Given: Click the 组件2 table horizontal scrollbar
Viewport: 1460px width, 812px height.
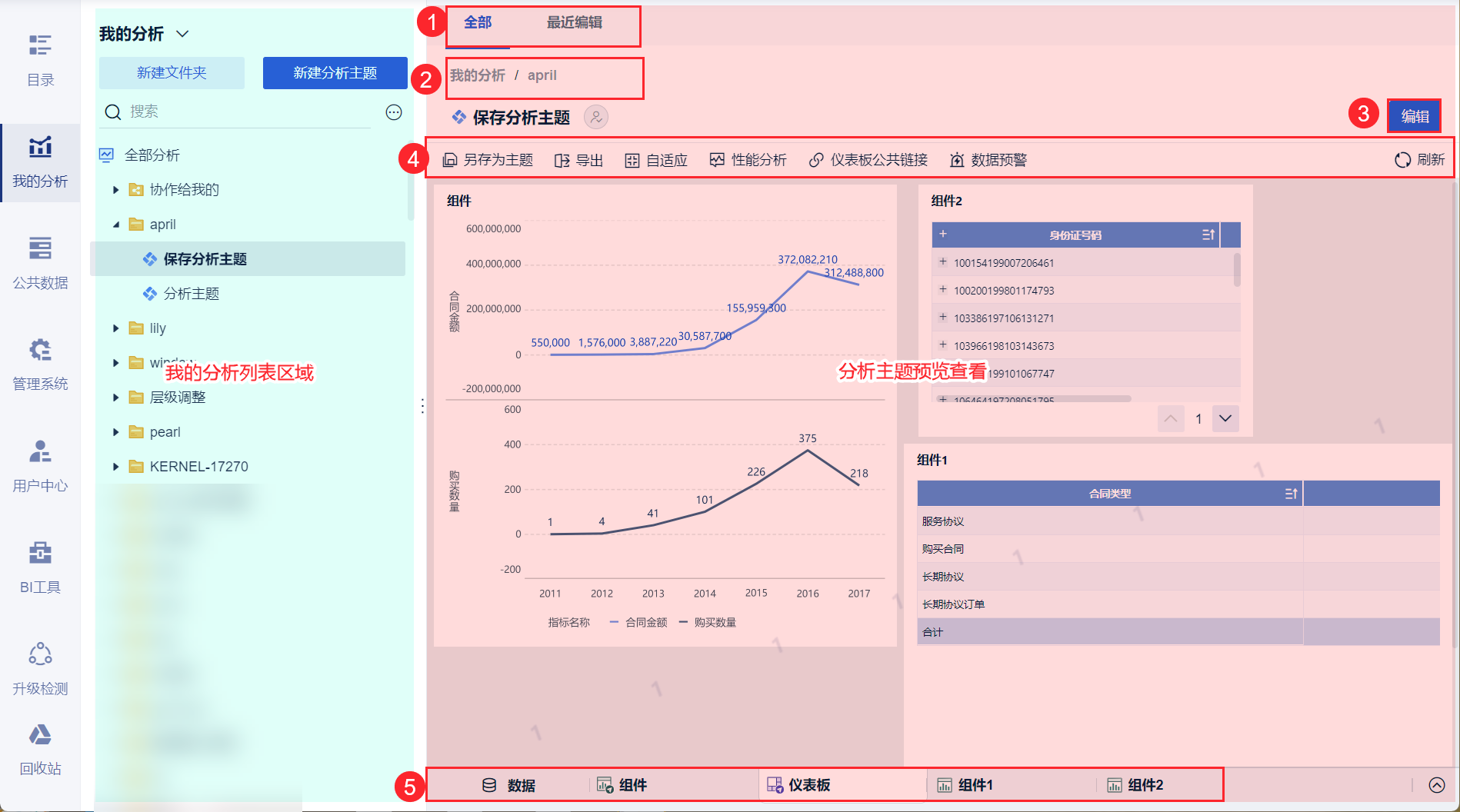Looking at the screenshot, I should coord(1032,398).
